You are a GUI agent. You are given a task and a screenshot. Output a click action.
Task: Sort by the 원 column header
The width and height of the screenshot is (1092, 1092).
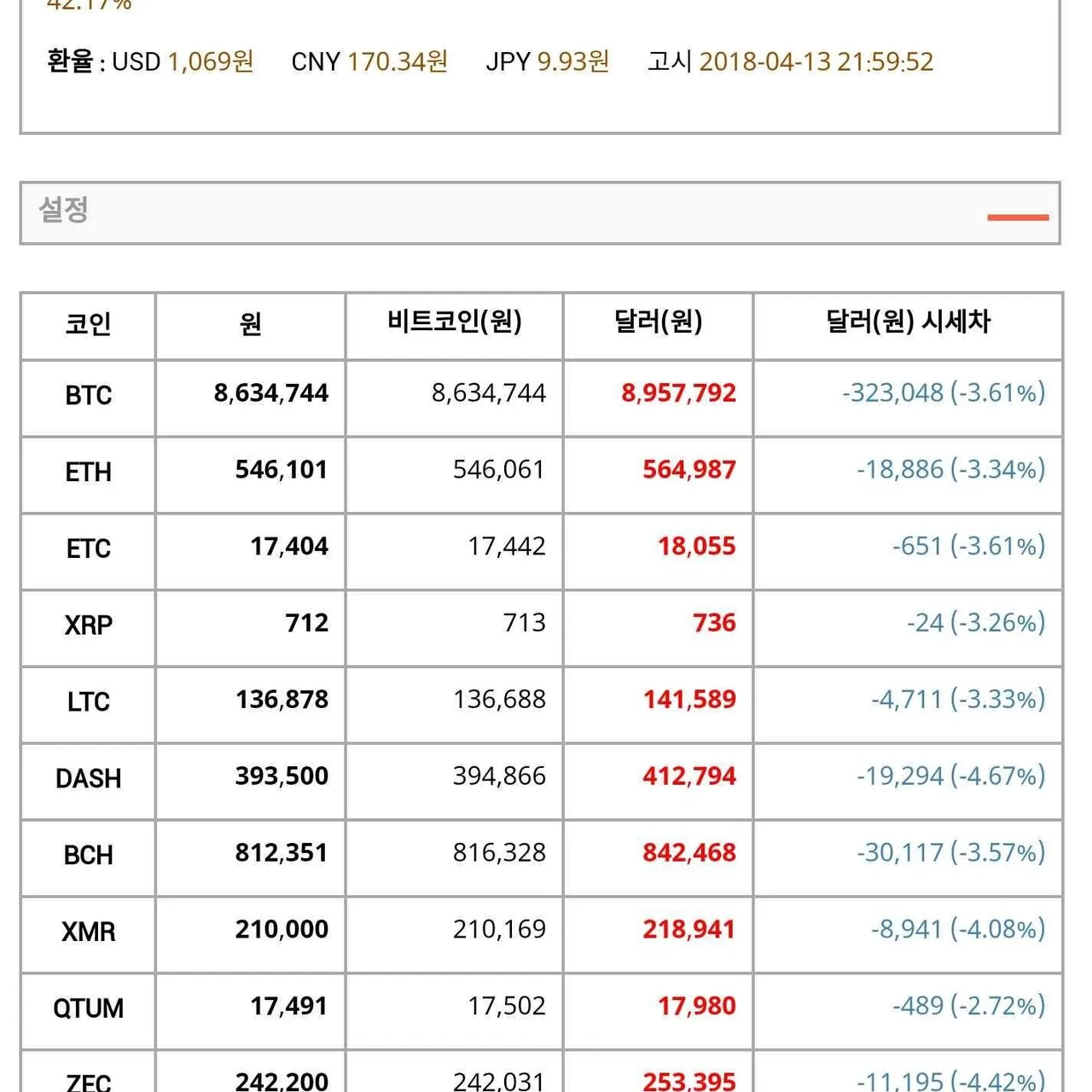point(250,324)
